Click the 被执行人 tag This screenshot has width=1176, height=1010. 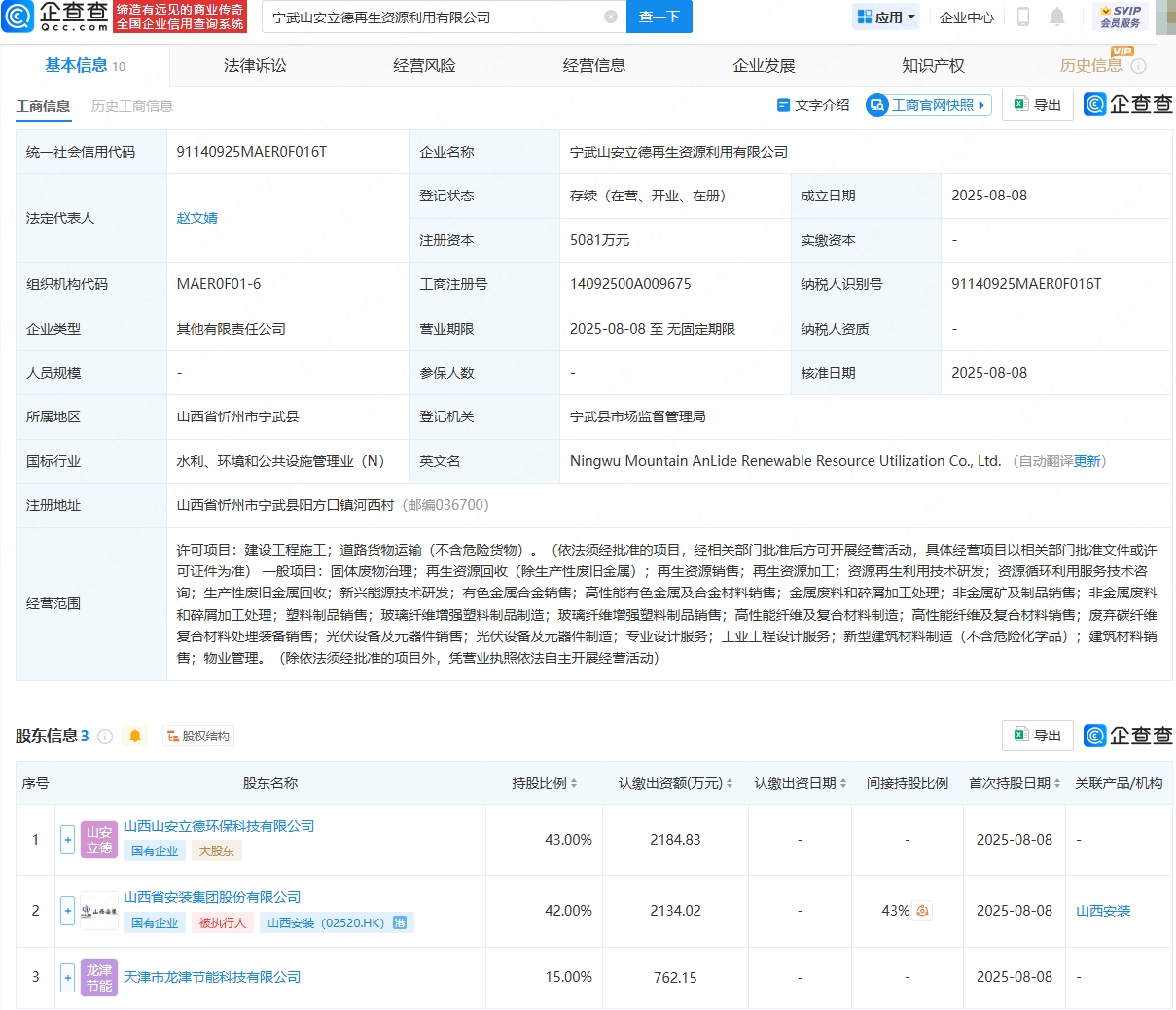[222, 922]
